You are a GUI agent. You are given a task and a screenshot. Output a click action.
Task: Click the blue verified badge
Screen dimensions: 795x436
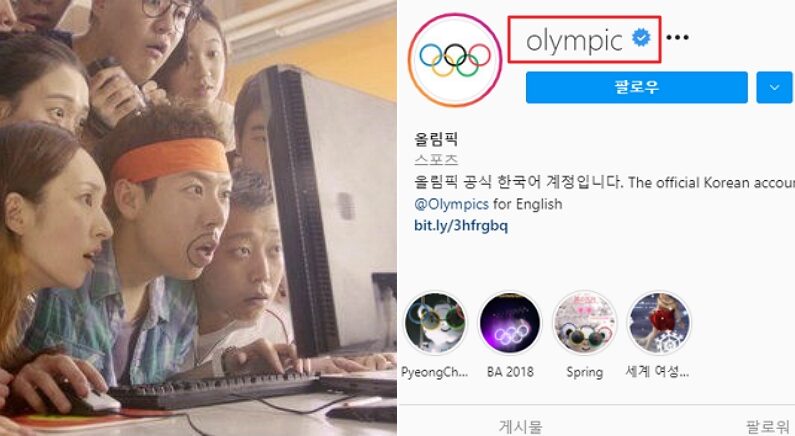click(641, 38)
